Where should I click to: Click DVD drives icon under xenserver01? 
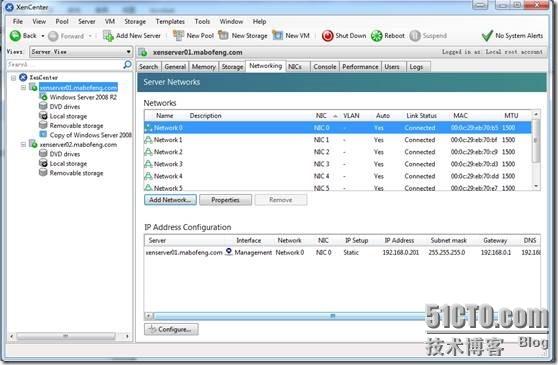coord(43,106)
